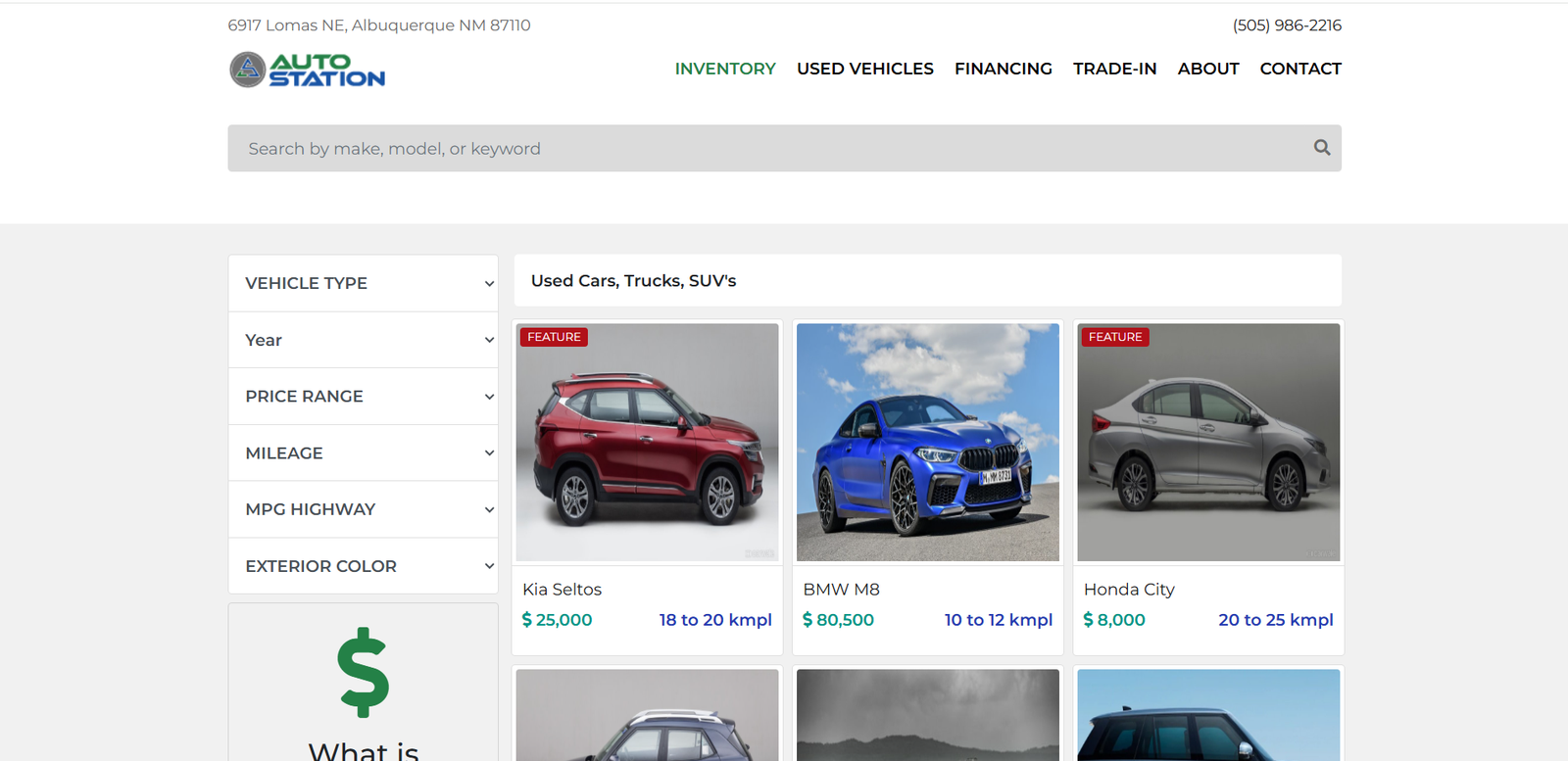This screenshot has width=1568, height=761.
Task: Expand the MILEAGE filter
Action: pyautogui.click(x=364, y=452)
